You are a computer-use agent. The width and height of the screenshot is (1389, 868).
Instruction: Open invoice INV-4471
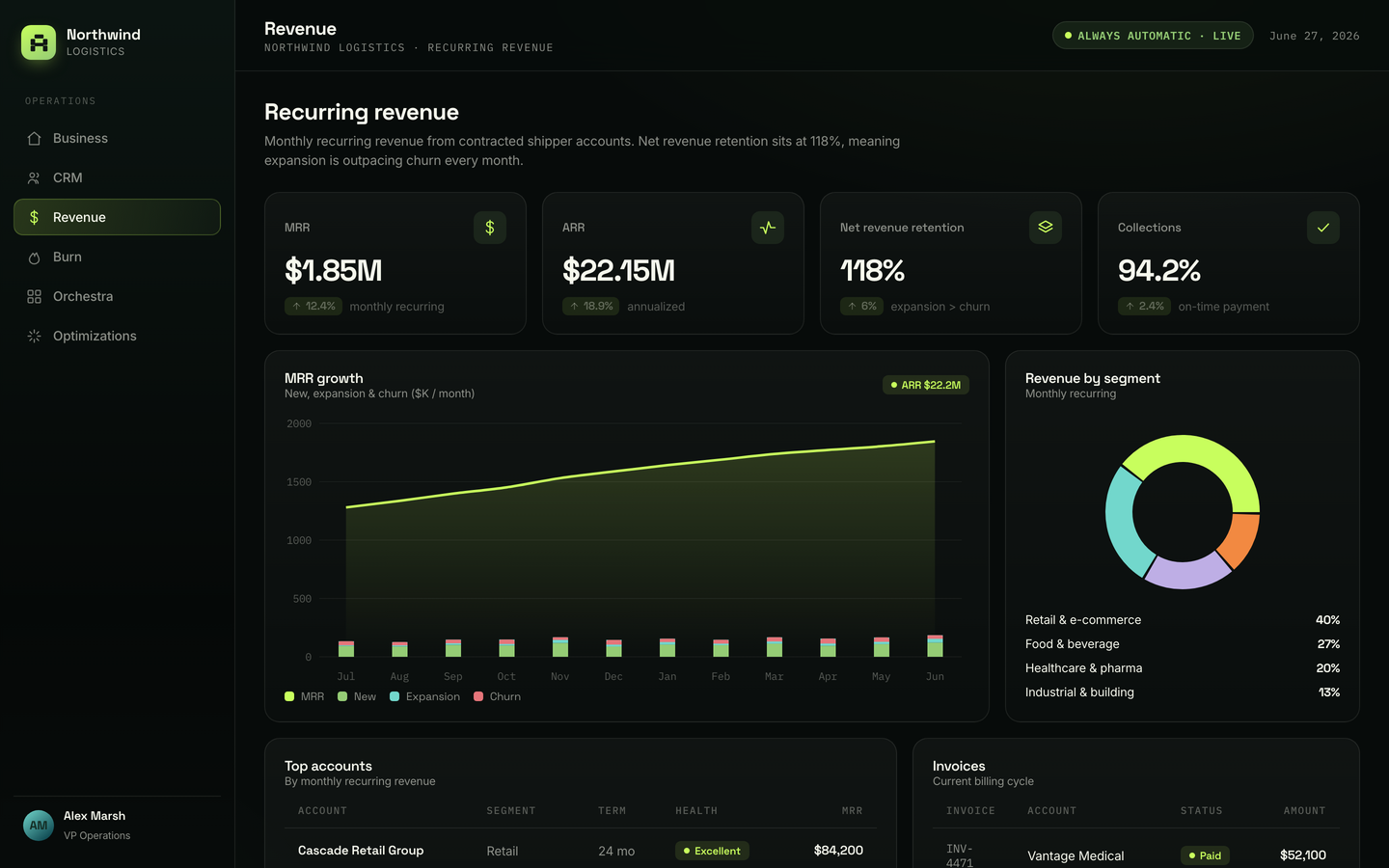tap(960, 855)
